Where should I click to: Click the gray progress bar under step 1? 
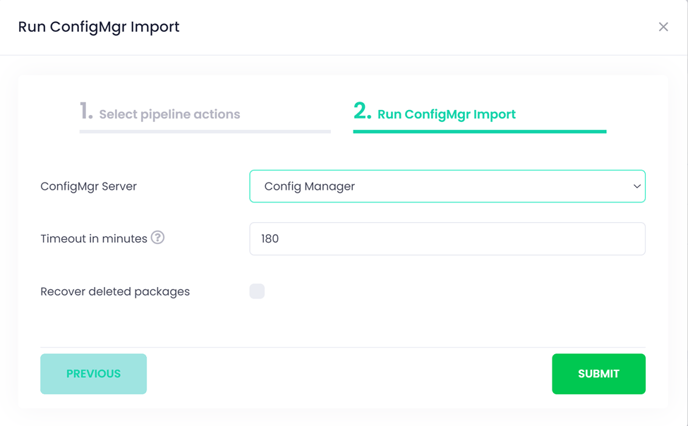pyautogui.click(x=205, y=131)
